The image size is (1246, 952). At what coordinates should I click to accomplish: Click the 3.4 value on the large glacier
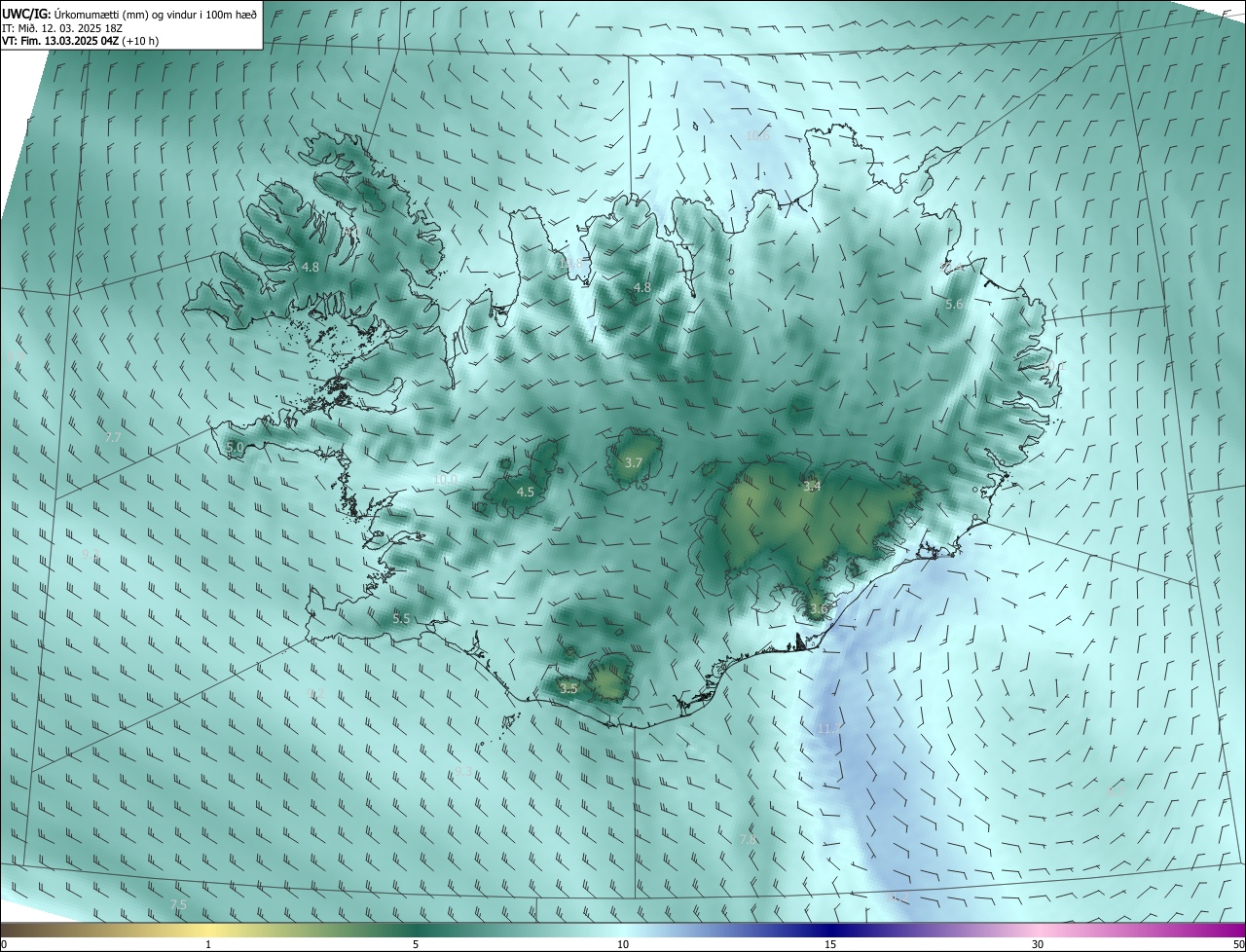(x=811, y=486)
